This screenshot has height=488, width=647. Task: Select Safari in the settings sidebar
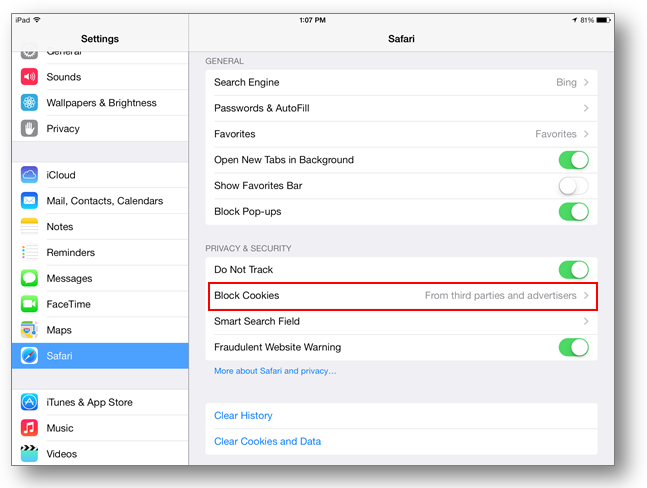(100, 356)
